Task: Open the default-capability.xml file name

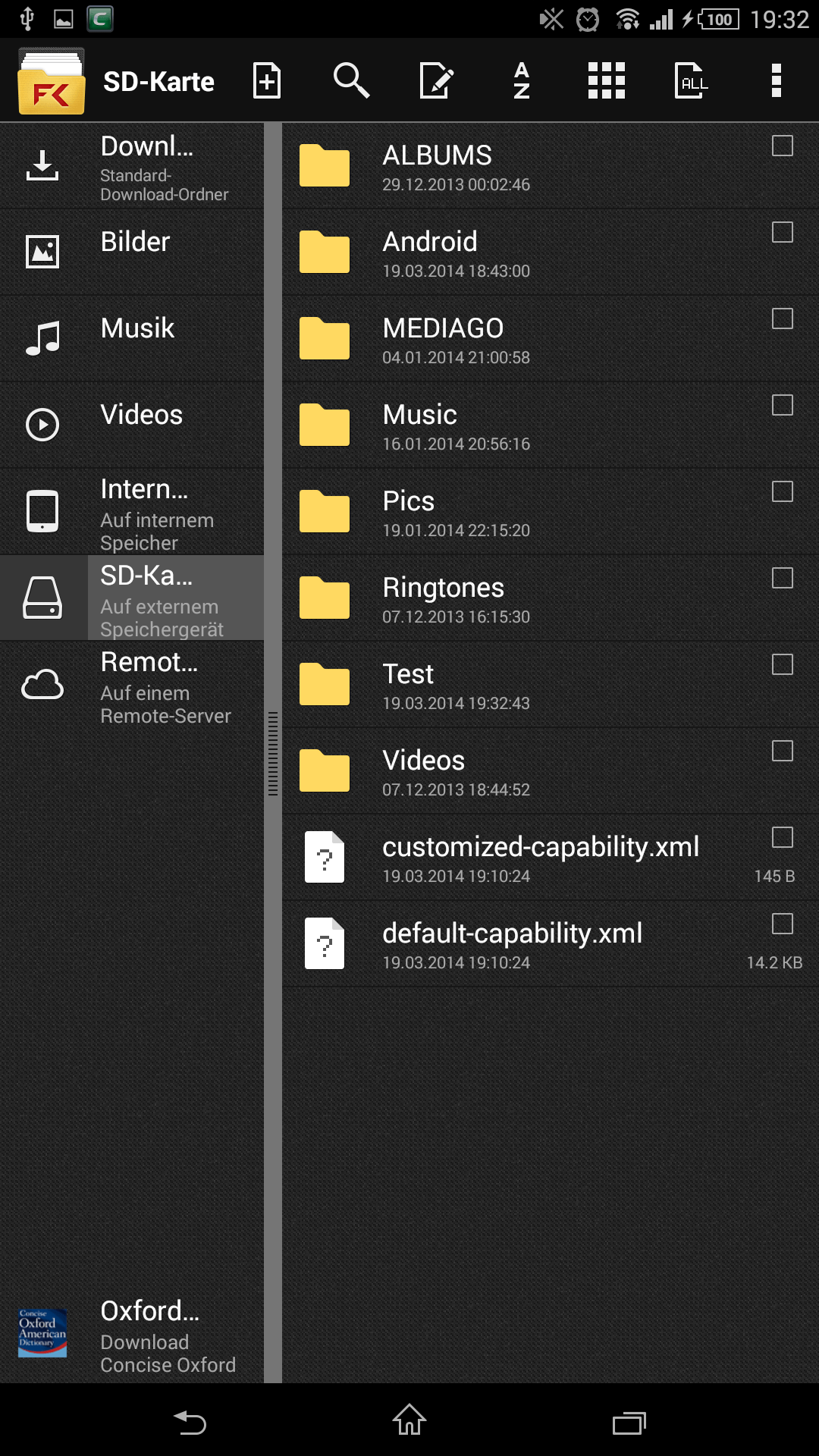Action: (x=513, y=934)
